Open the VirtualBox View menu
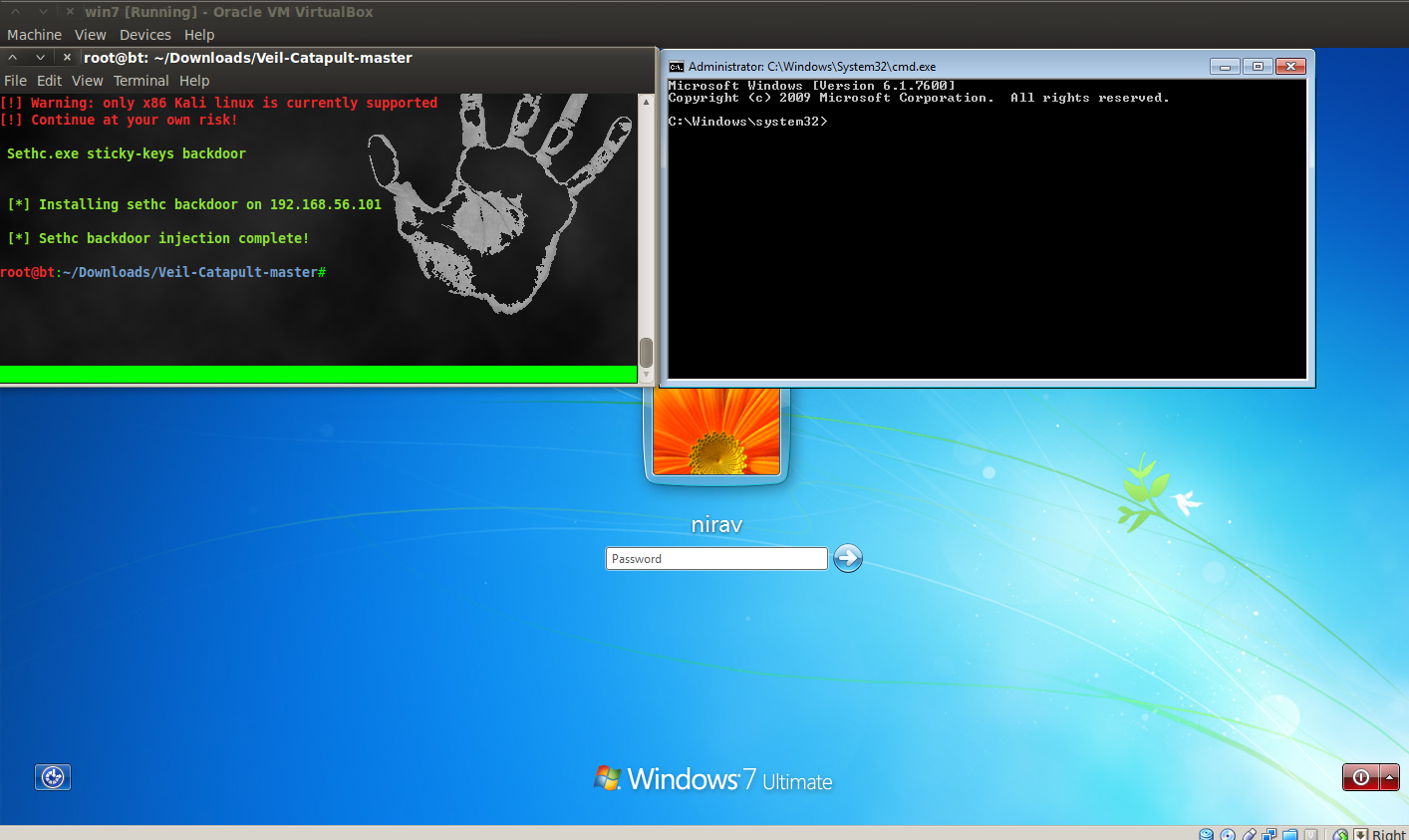This screenshot has height=840, width=1409. [x=90, y=35]
